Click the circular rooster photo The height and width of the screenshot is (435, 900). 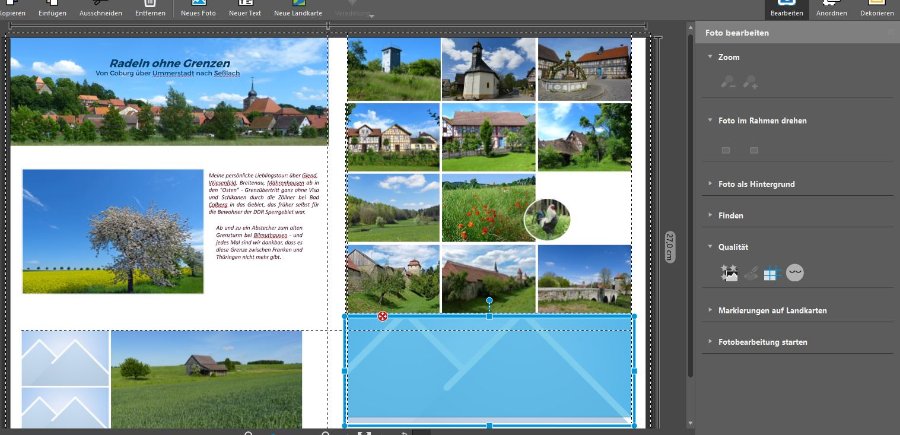547,219
